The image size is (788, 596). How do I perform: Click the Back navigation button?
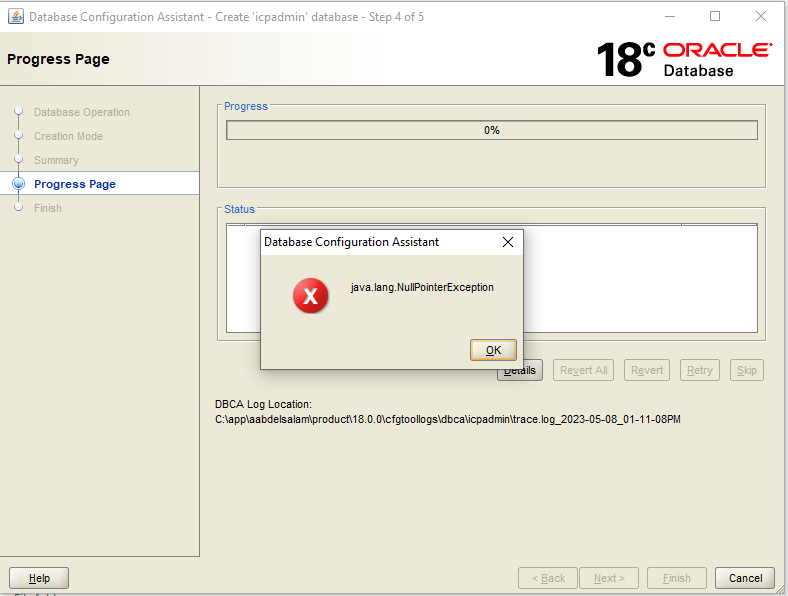point(548,578)
